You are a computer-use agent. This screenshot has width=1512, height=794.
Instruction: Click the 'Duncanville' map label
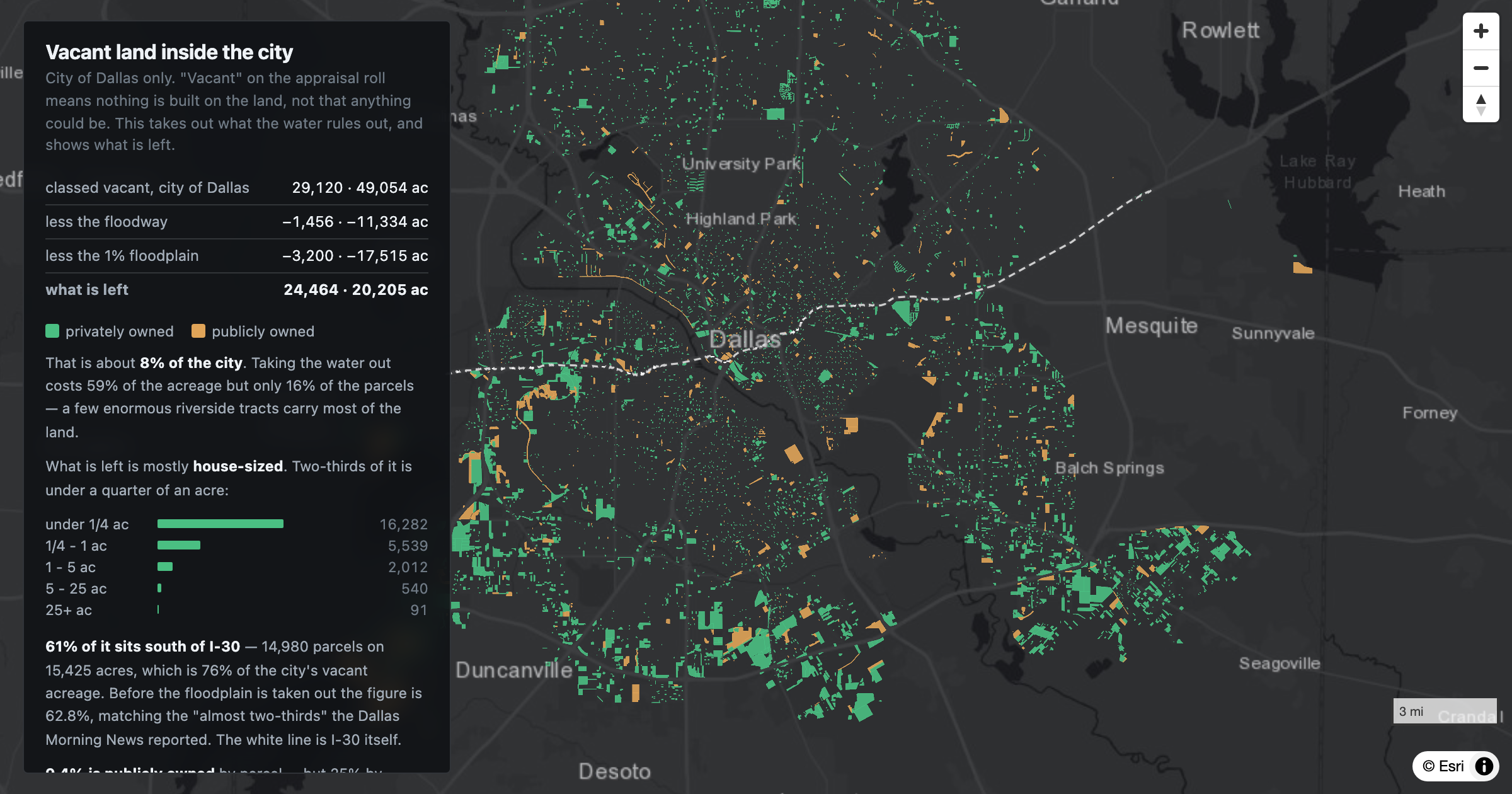tap(513, 670)
